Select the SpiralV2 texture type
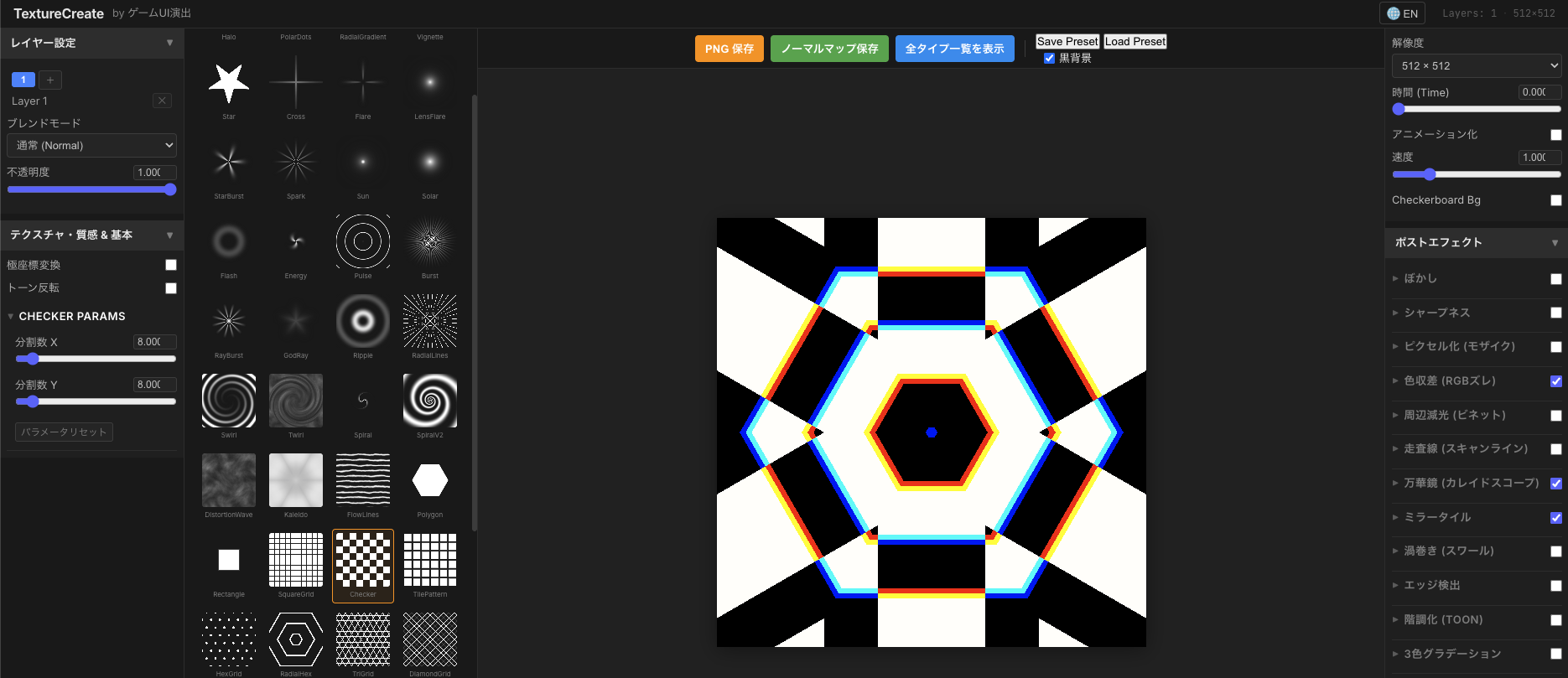This screenshot has height=678, width=1568. [x=429, y=401]
